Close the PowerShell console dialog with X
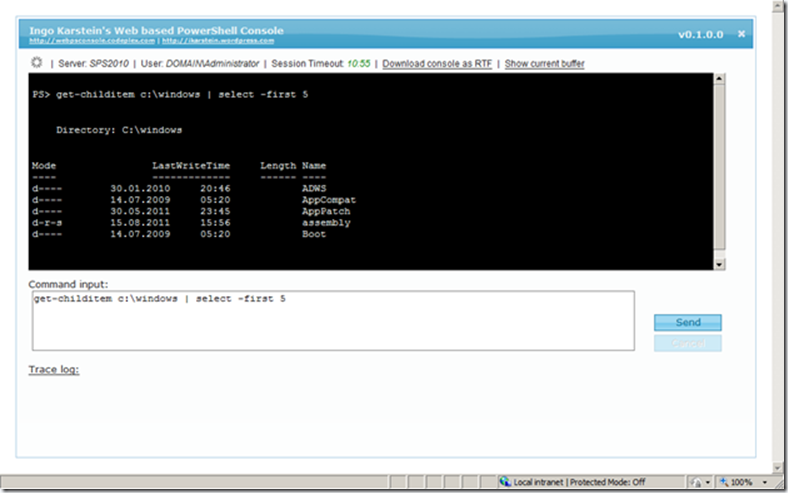Image resolution: width=788 pixels, height=493 pixels. tap(741, 34)
